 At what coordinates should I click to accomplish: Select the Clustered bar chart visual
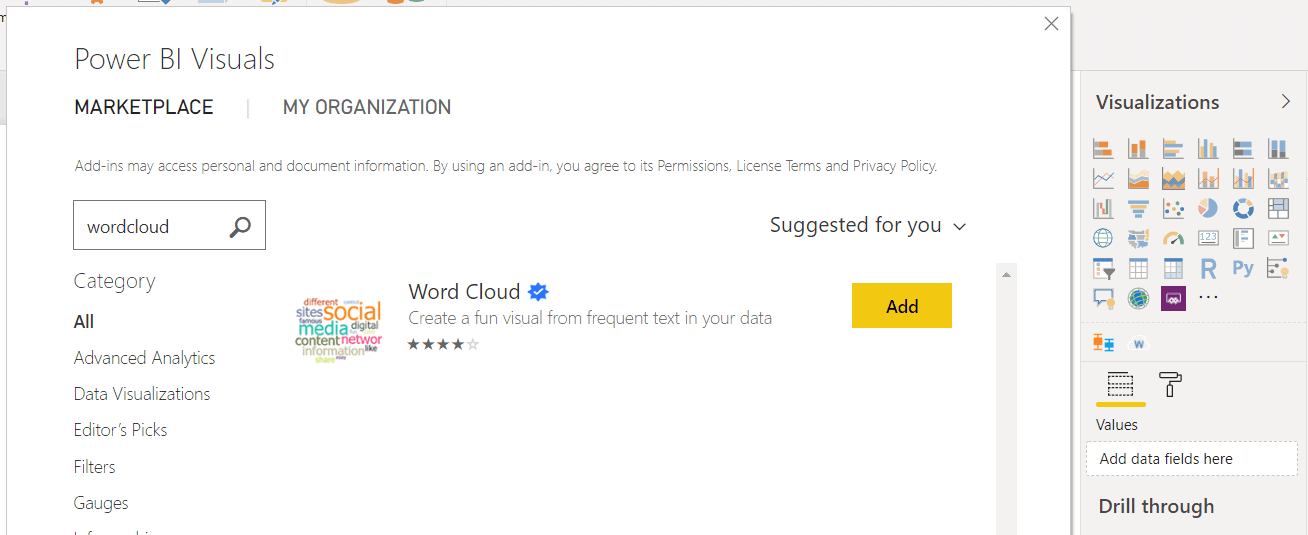[x=1173, y=149]
